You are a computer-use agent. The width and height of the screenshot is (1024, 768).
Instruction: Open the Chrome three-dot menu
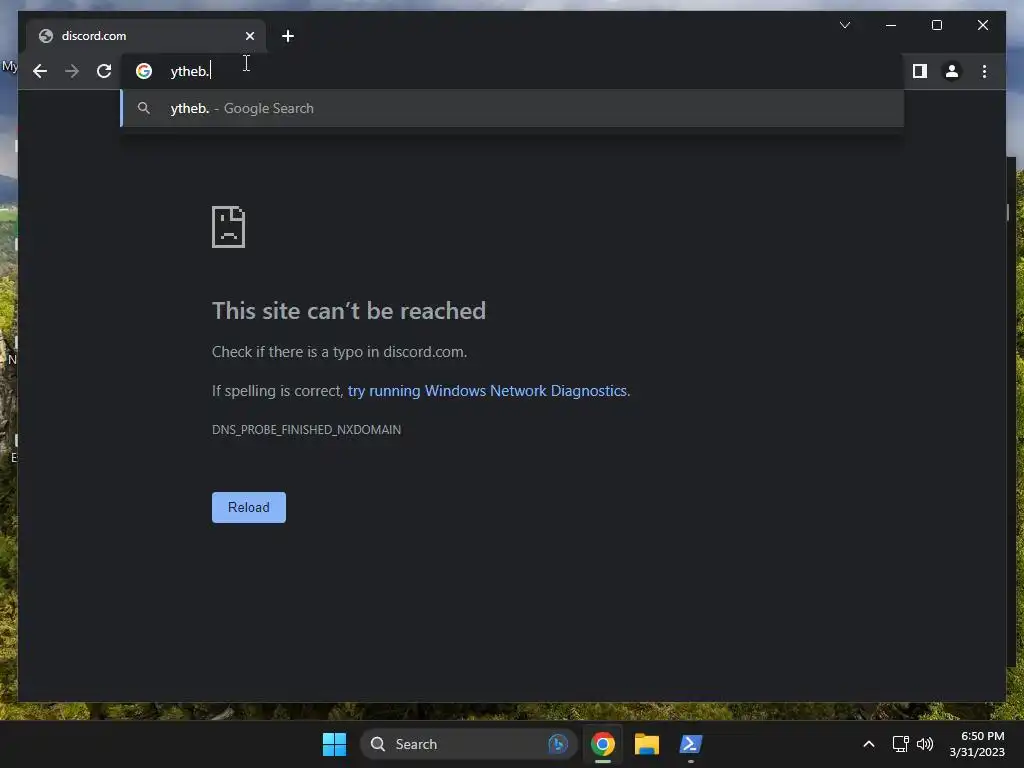coord(984,71)
